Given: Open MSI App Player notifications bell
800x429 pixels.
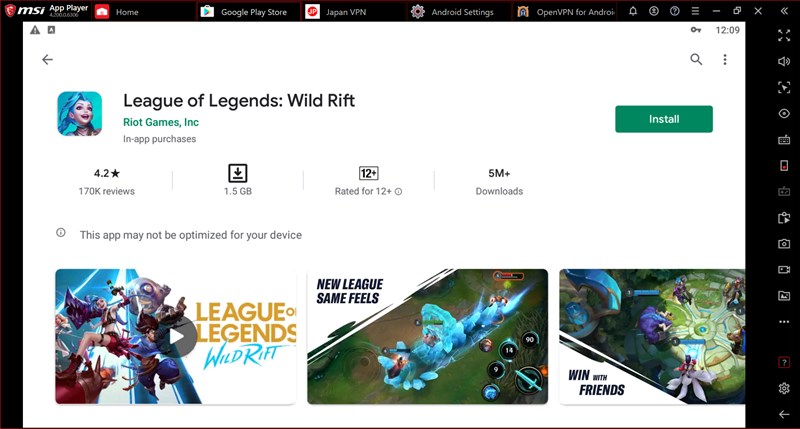Looking at the screenshot, I should 633,11.
